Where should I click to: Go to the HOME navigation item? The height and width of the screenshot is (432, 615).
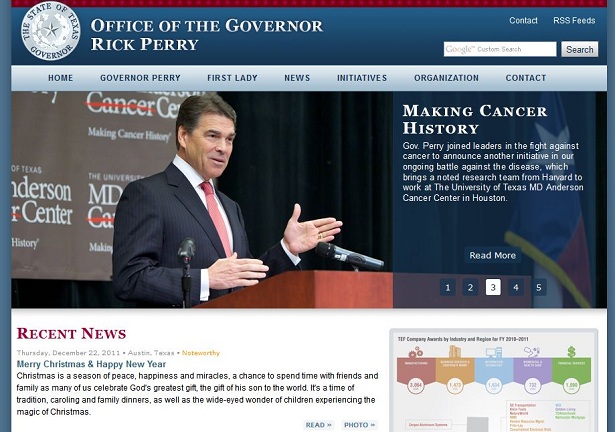[60, 78]
